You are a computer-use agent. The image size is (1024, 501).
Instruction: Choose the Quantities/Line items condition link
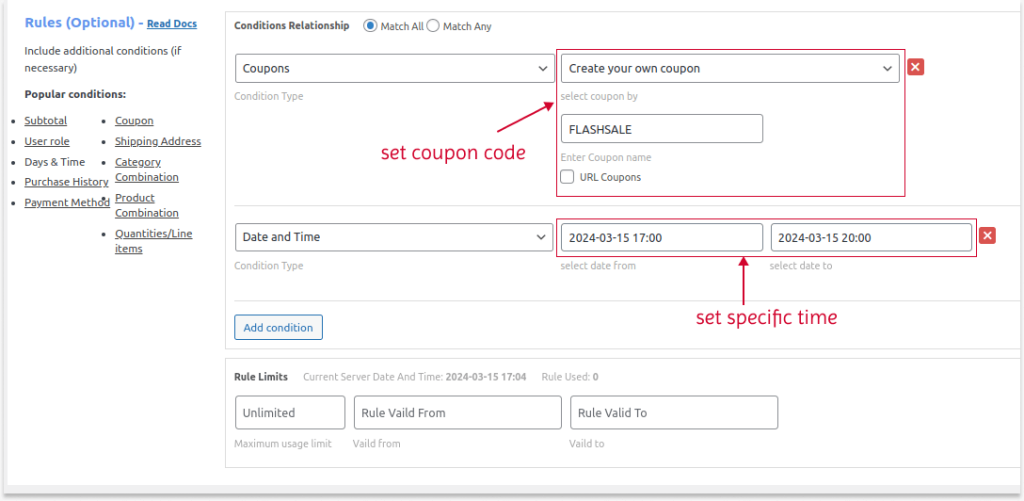(x=153, y=241)
